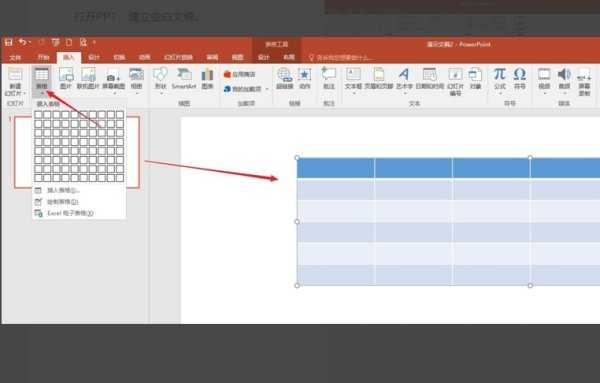Insert a comment (批注)

pyautogui.click(x=329, y=79)
